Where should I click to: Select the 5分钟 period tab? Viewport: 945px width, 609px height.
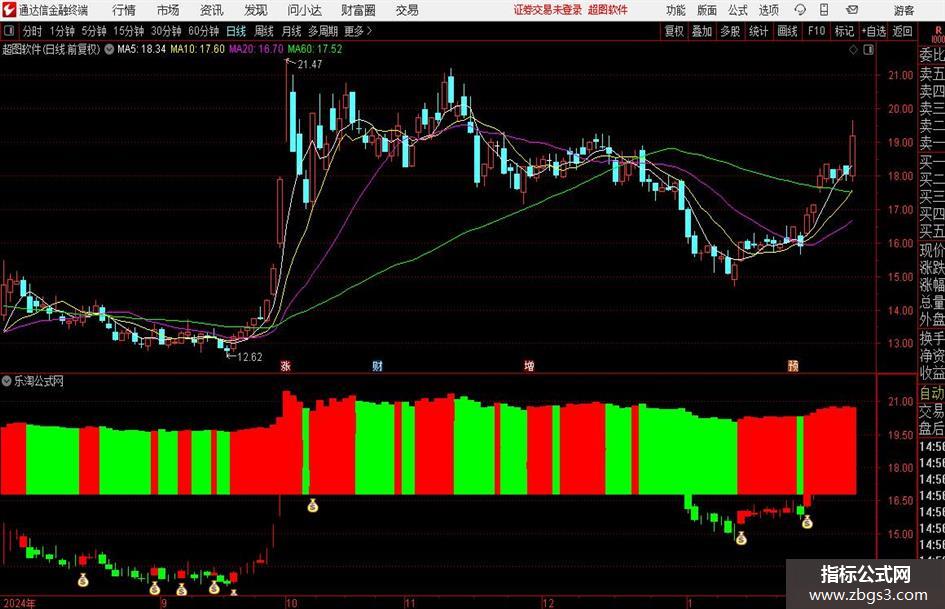(x=94, y=31)
